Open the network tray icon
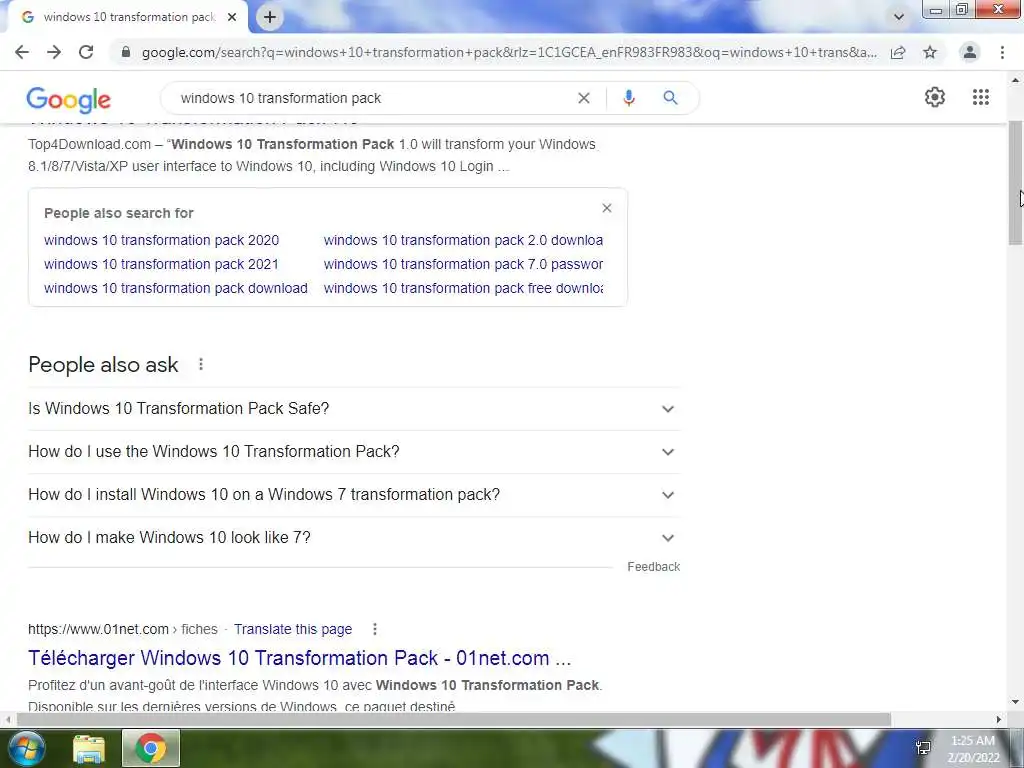This screenshot has height=768, width=1024. (923, 748)
